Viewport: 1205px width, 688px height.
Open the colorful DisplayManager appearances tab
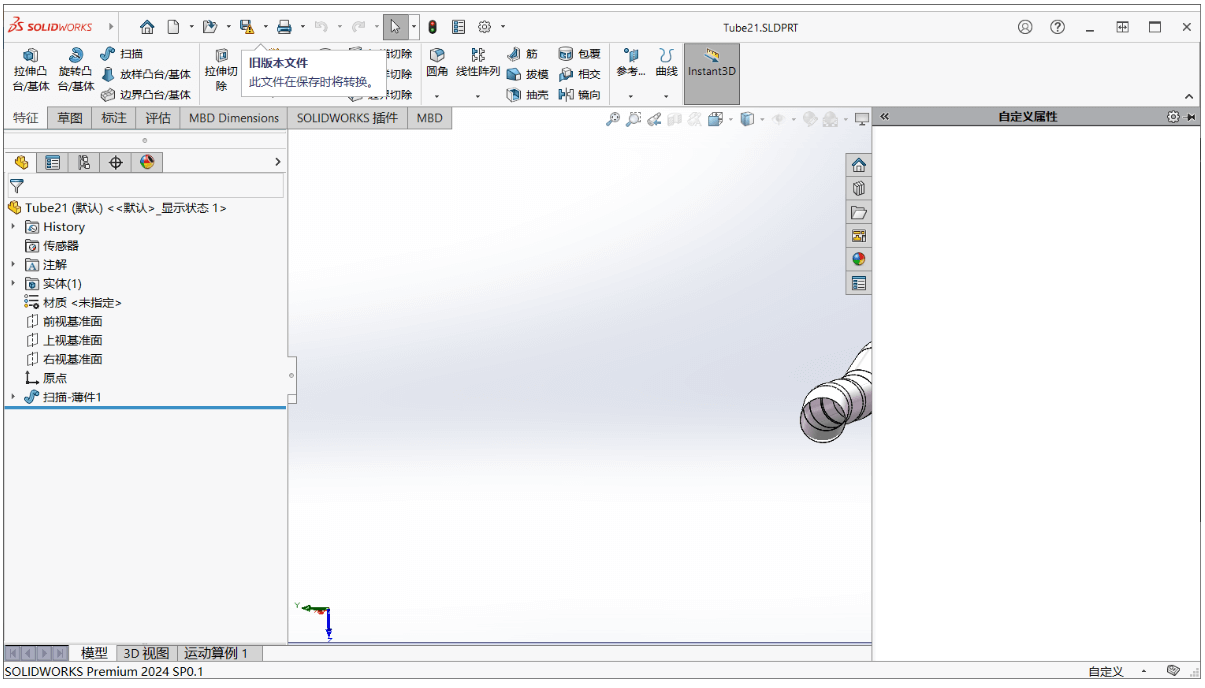[147, 161]
